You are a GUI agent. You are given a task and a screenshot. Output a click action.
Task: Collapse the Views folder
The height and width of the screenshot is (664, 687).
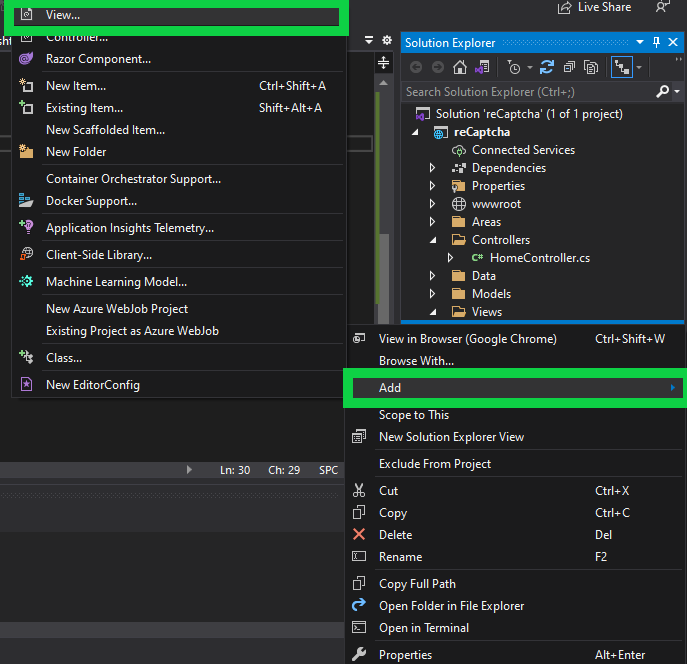[433, 312]
